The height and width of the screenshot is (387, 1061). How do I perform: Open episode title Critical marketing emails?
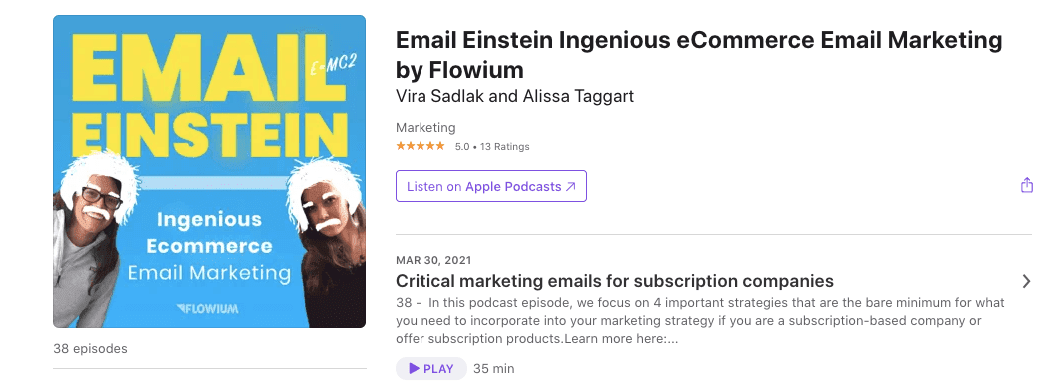point(614,281)
